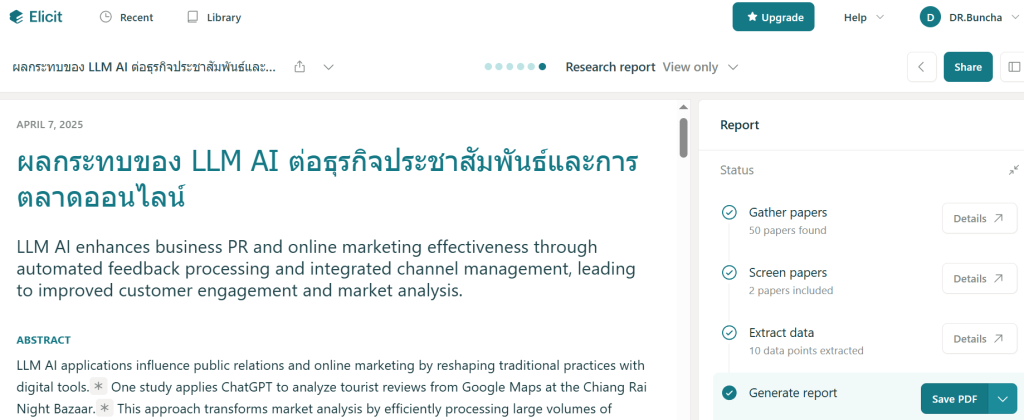Click the report vertical scrollbar
The image size is (1024, 420).
tap(683, 137)
